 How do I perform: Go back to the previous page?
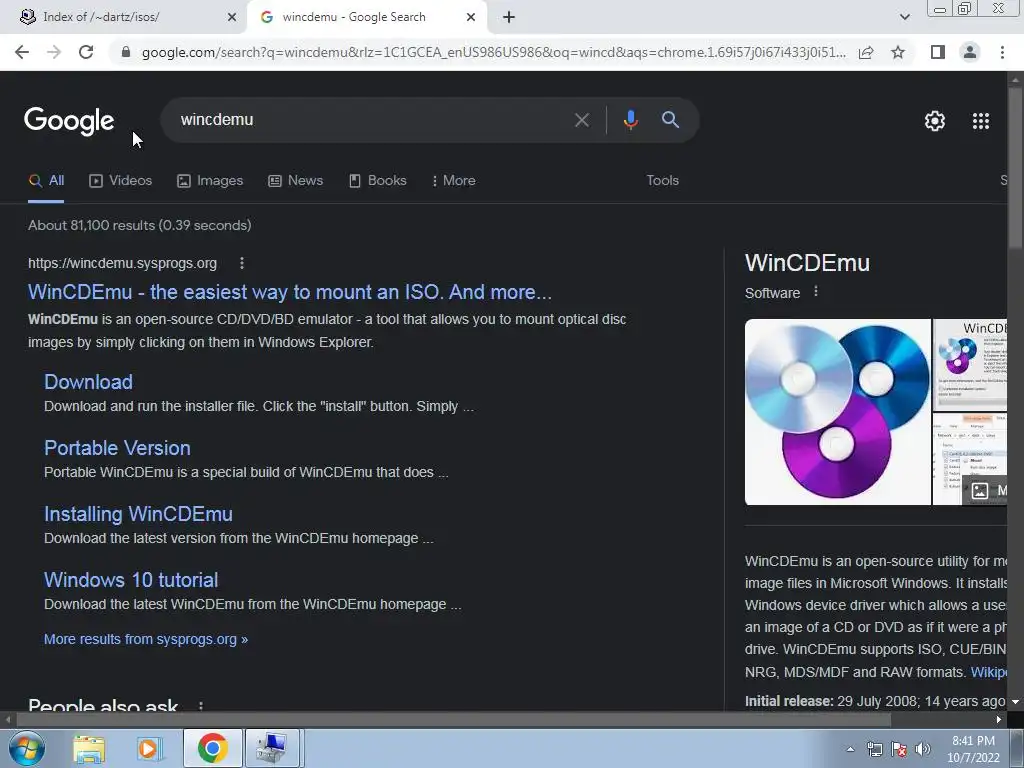click(x=22, y=52)
